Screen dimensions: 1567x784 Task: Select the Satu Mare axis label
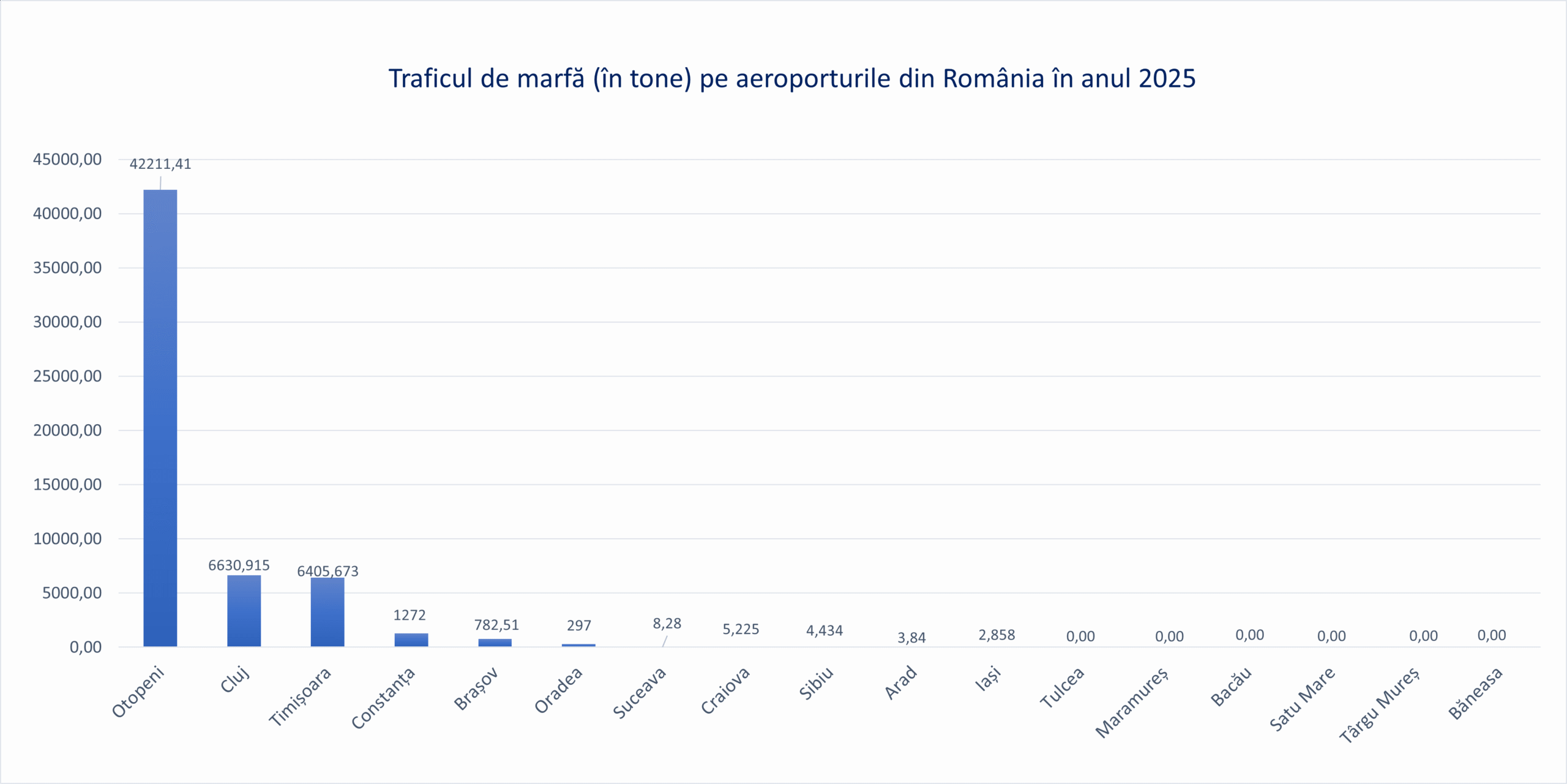tap(1302, 700)
